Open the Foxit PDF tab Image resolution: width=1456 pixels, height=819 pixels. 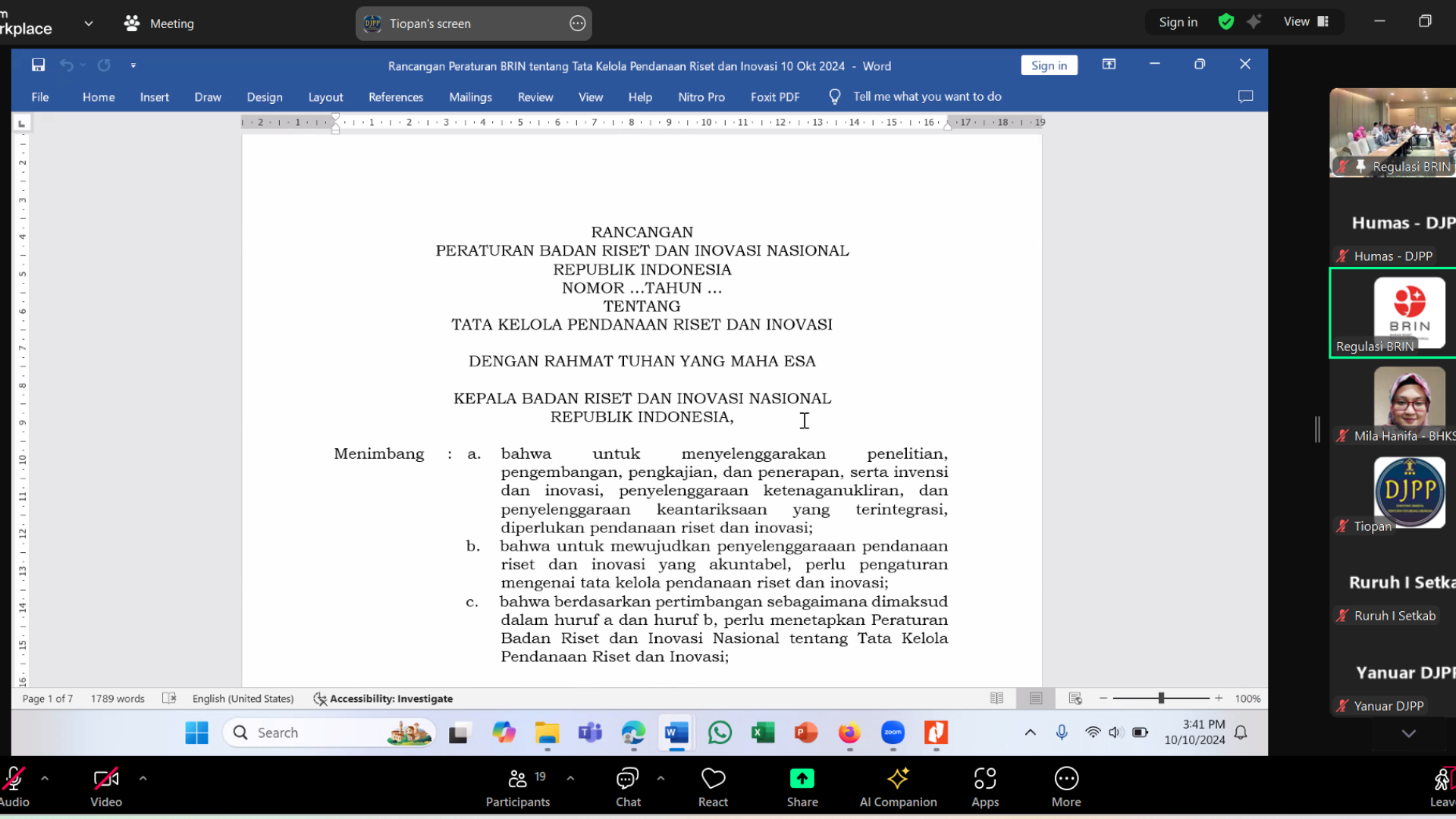(775, 97)
